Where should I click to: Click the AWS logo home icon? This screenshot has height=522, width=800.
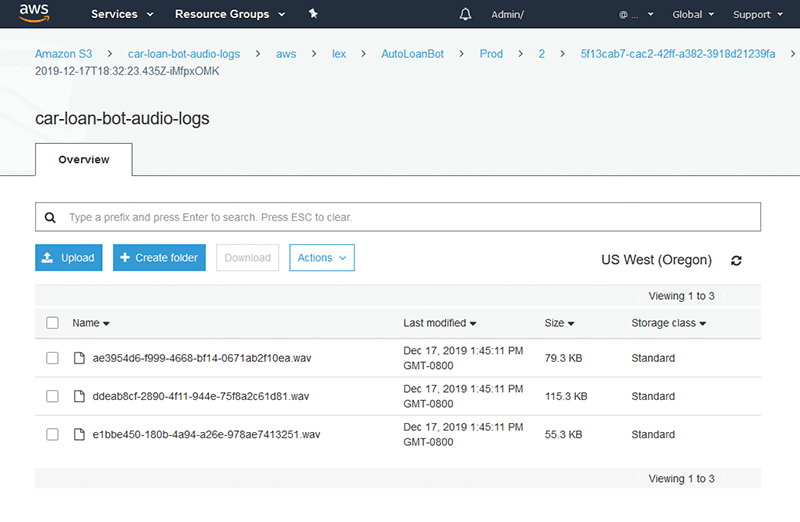click(x=34, y=13)
